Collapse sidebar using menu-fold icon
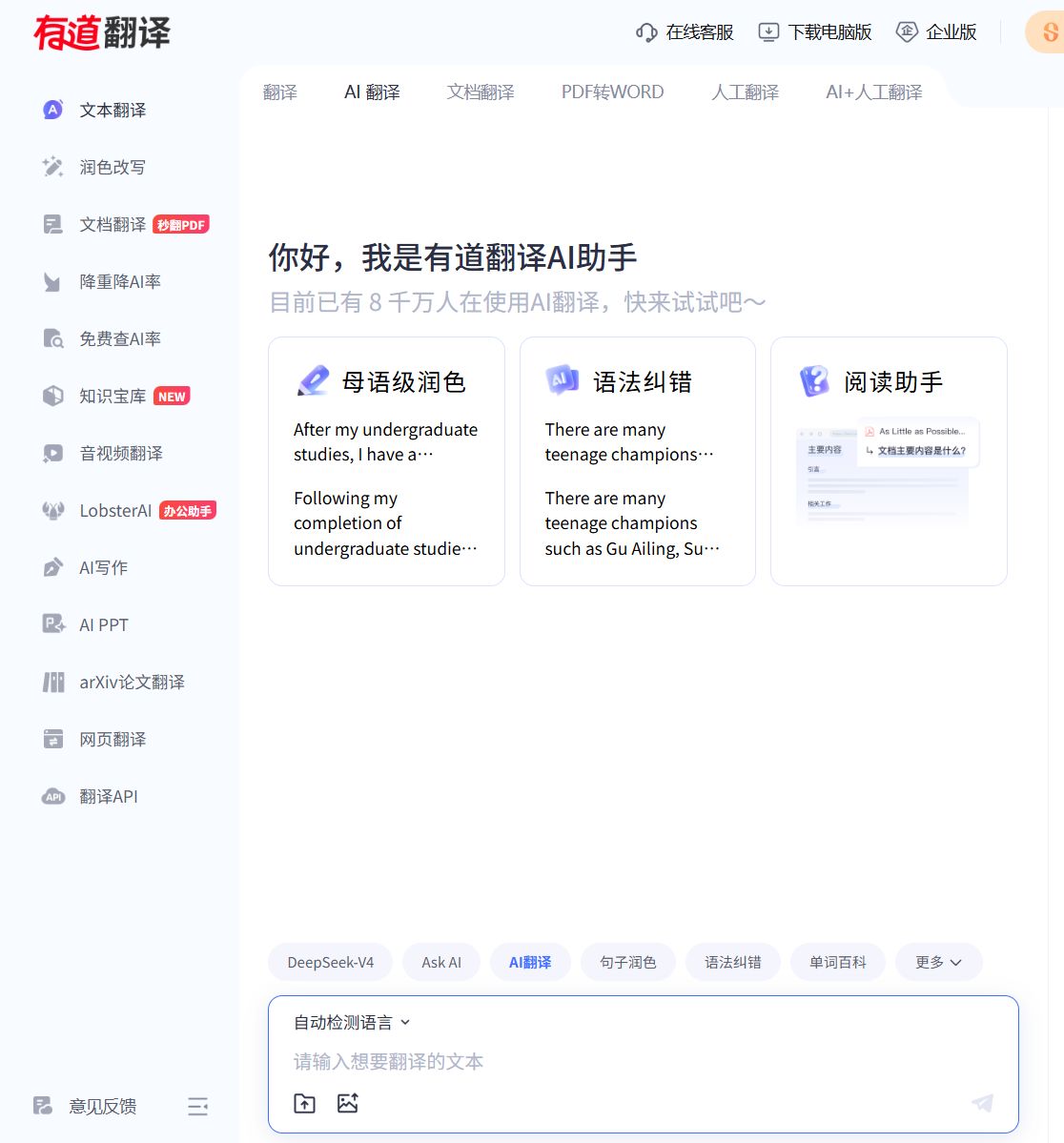The image size is (1064, 1143). tap(197, 1107)
